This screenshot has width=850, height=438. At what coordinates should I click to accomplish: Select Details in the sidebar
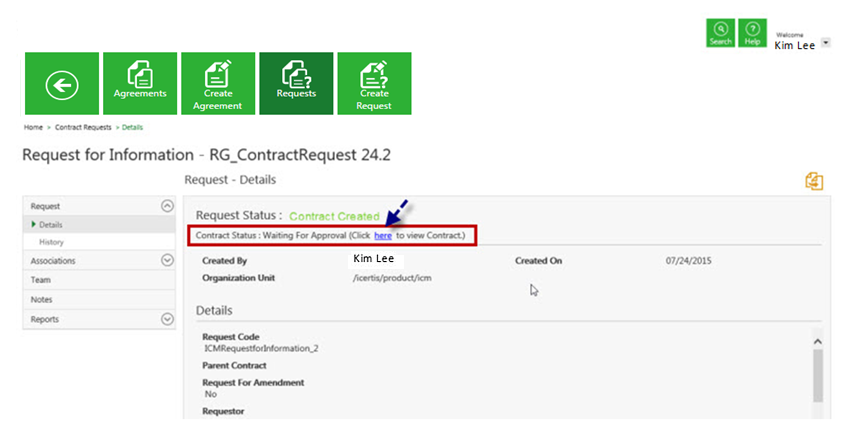tap(51, 225)
